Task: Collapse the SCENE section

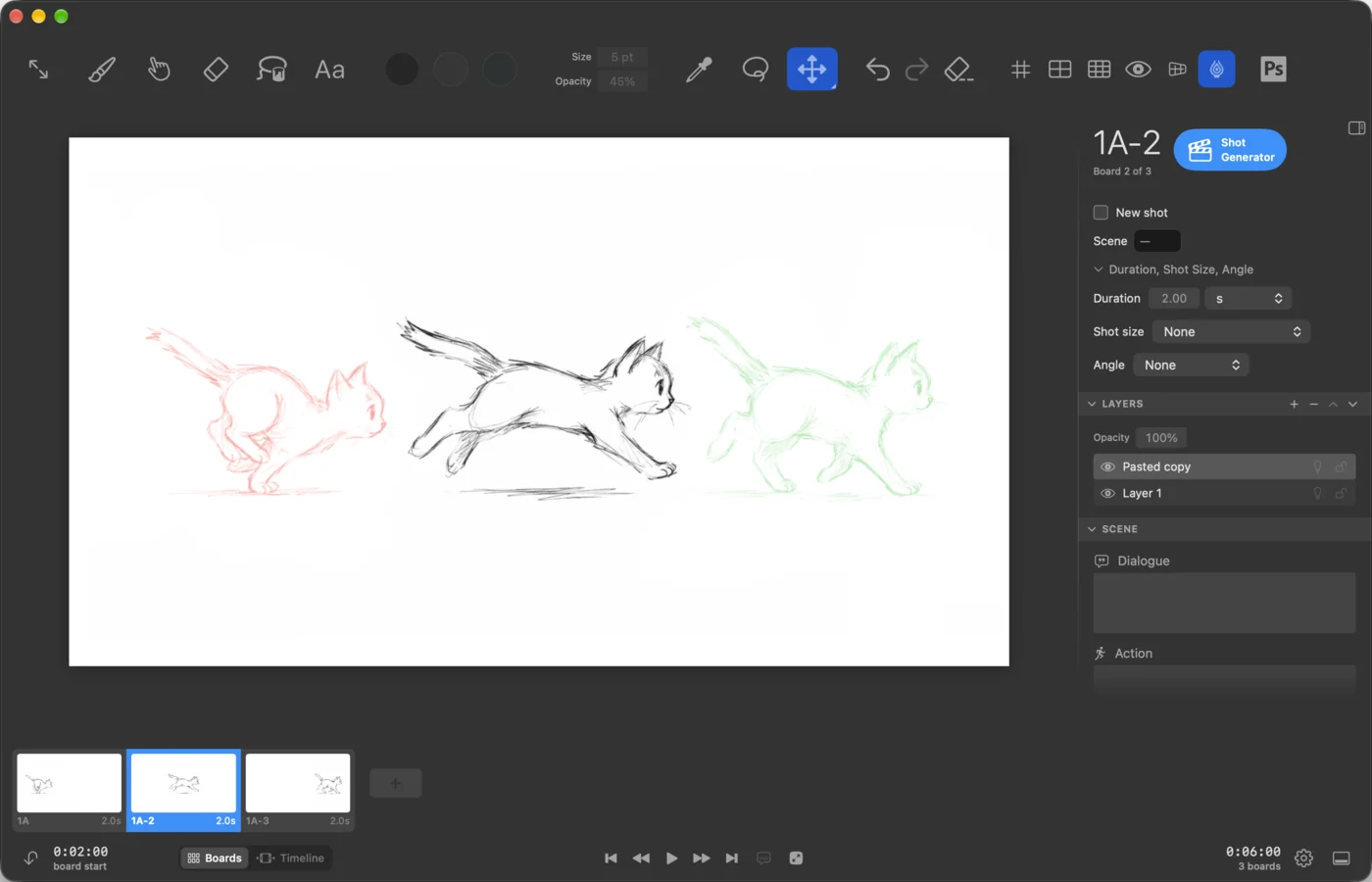Action: 1092,529
